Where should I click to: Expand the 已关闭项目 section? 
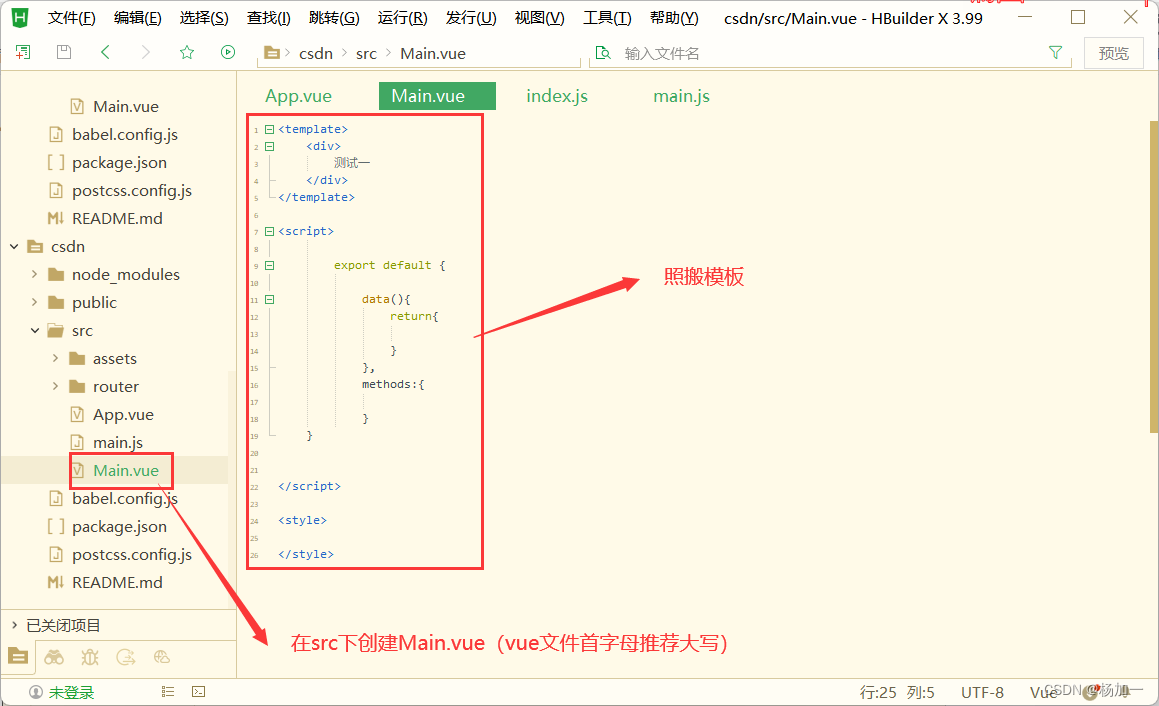click(x=14, y=625)
